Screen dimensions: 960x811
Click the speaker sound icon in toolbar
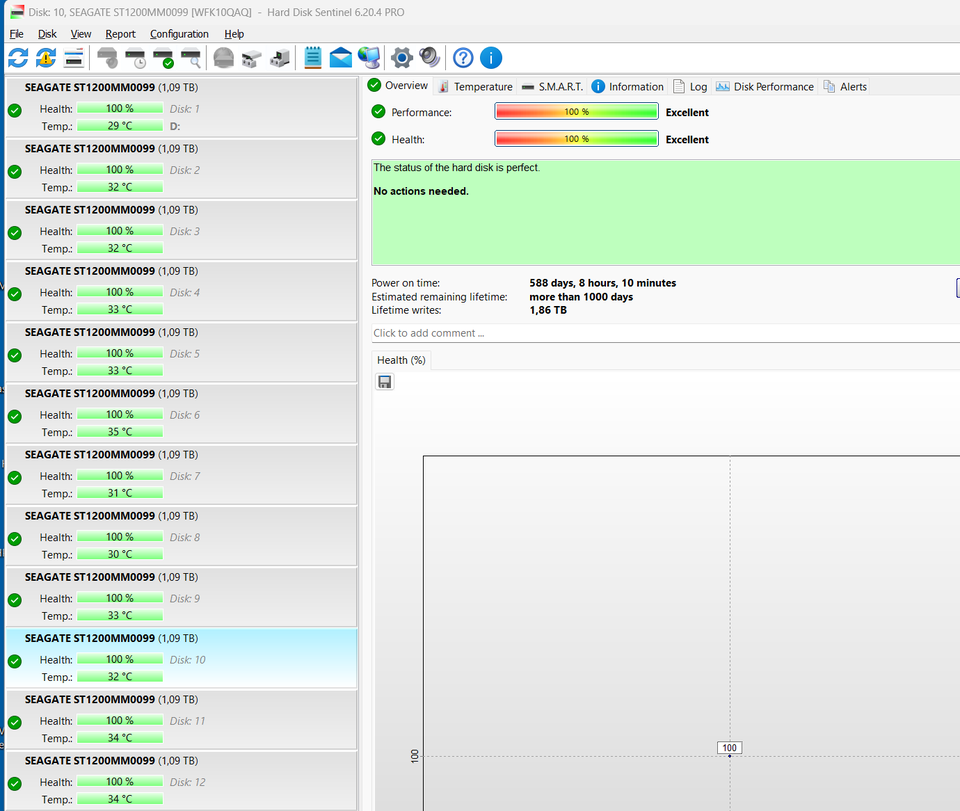pyautogui.click(x=429, y=58)
